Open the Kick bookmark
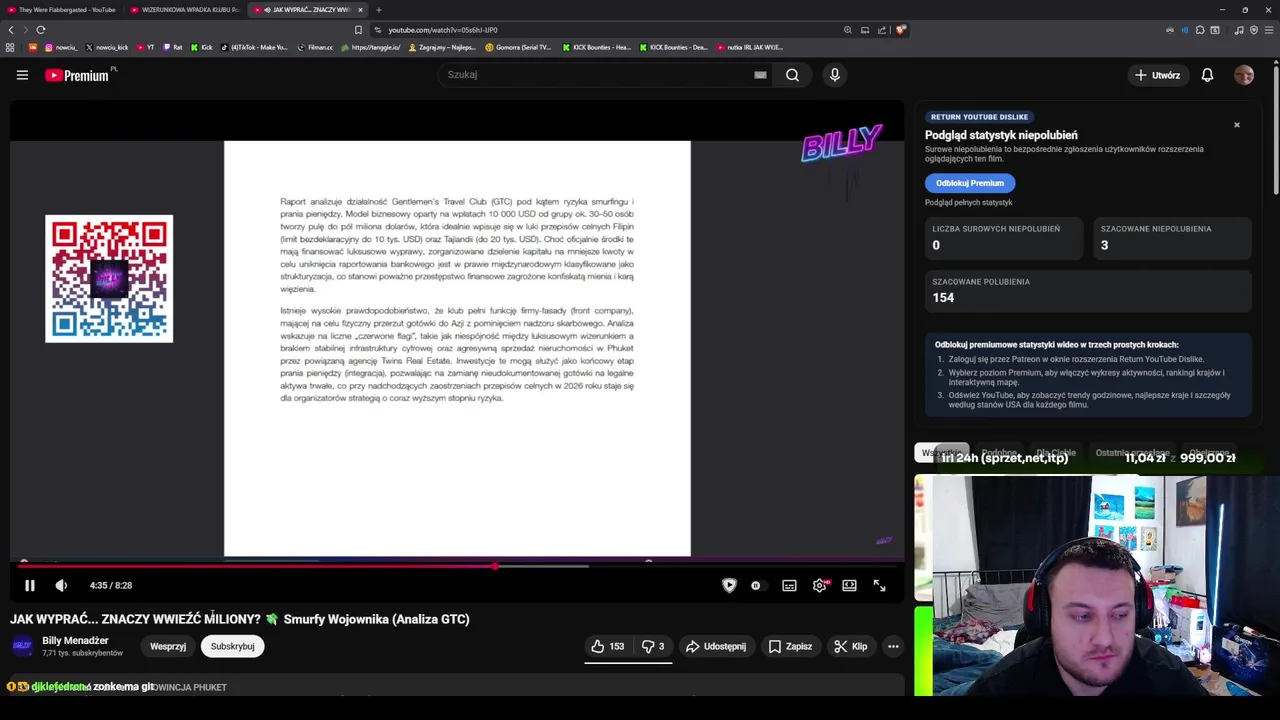This screenshot has height=720, width=1280. pos(202,47)
